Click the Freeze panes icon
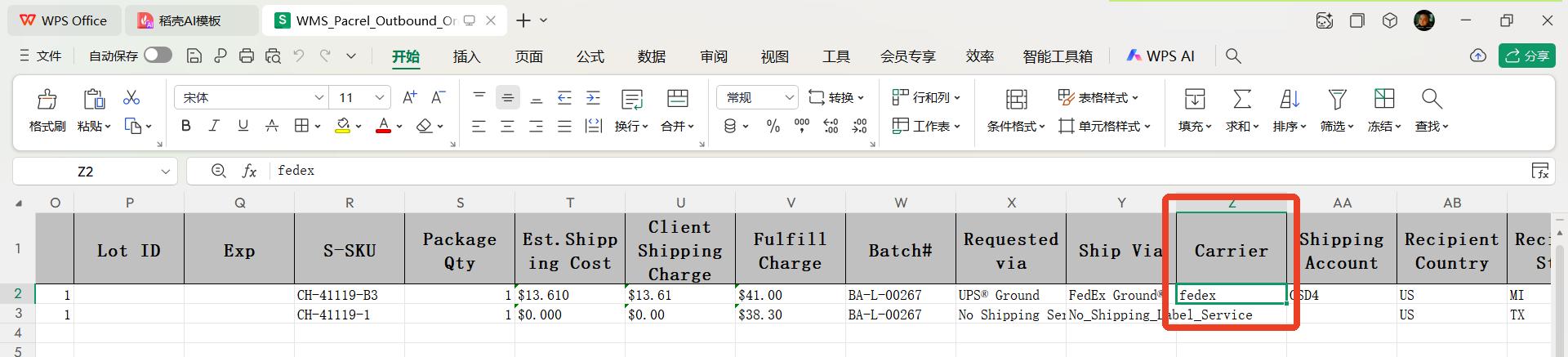This screenshot has height=357, width=1568. pos(1383,100)
